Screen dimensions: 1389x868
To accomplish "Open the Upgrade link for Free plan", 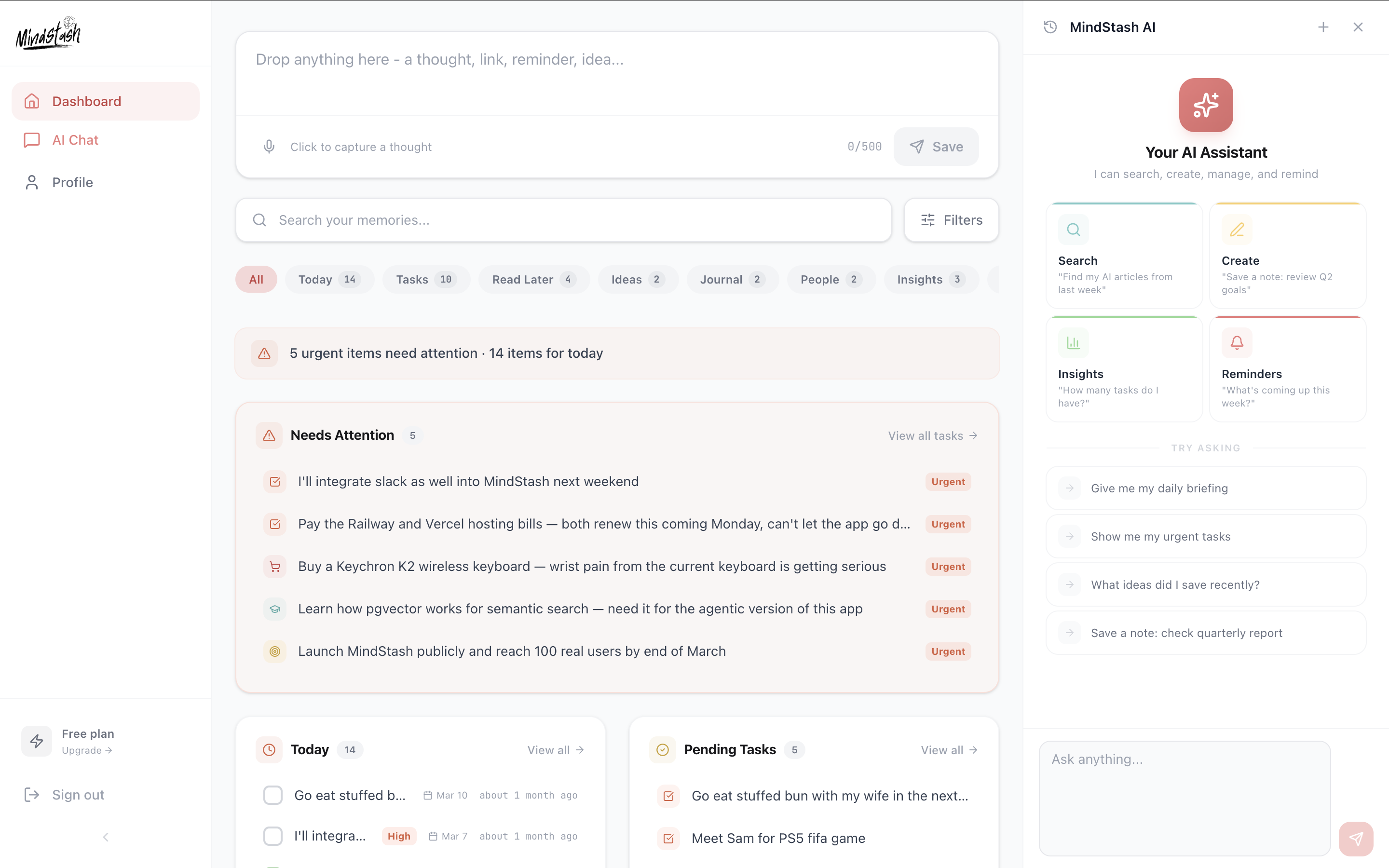I will pyautogui.click(x=87, y=750).
